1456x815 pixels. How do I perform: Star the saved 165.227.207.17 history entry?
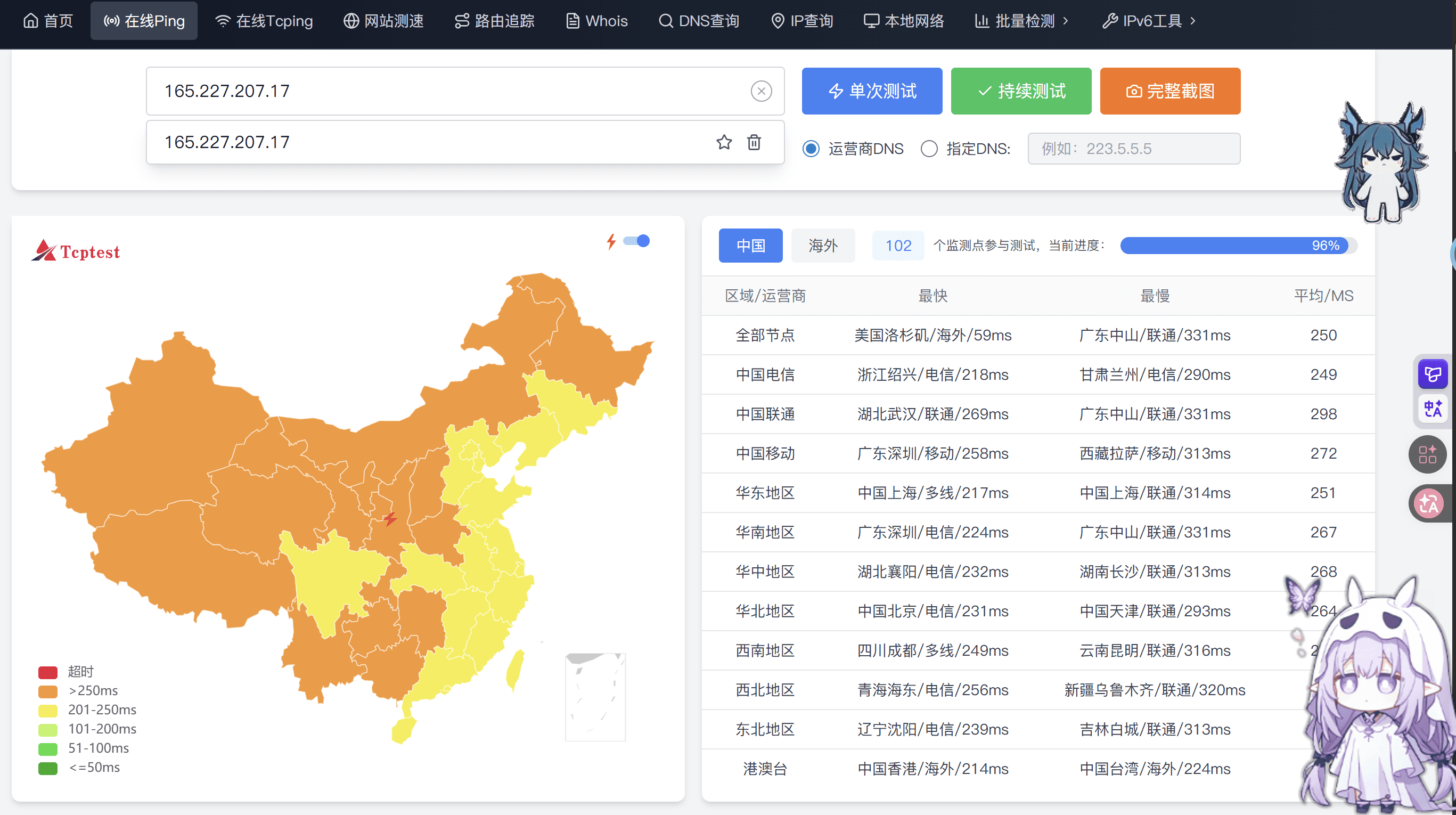click(x=724, y=142)
